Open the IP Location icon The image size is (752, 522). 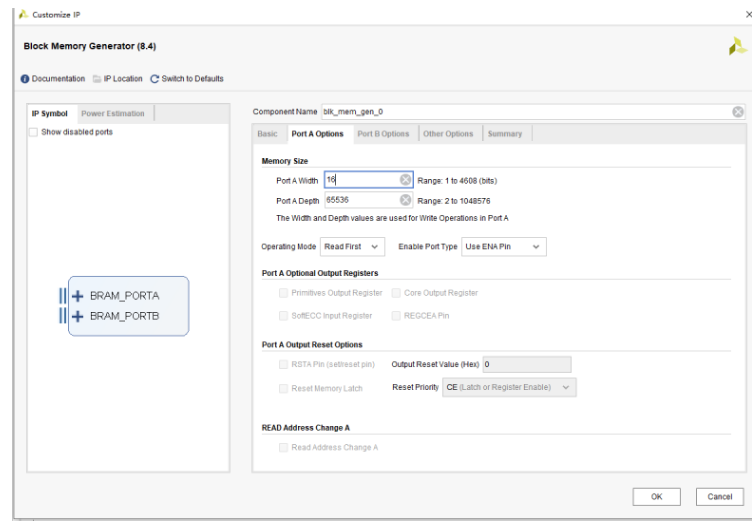[97, 79]
